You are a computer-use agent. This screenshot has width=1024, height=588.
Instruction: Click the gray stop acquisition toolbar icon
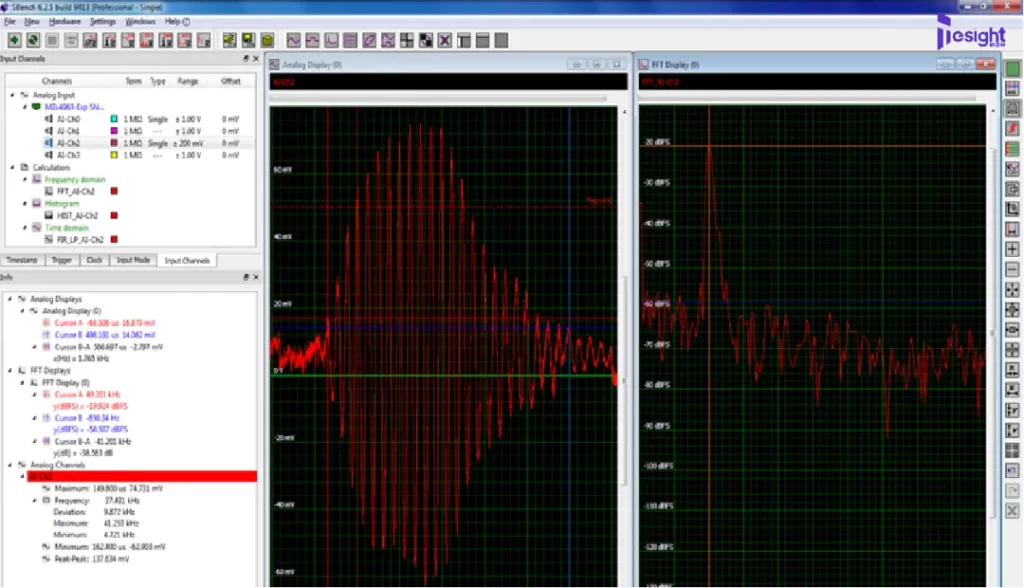click(x=52, y=41)
